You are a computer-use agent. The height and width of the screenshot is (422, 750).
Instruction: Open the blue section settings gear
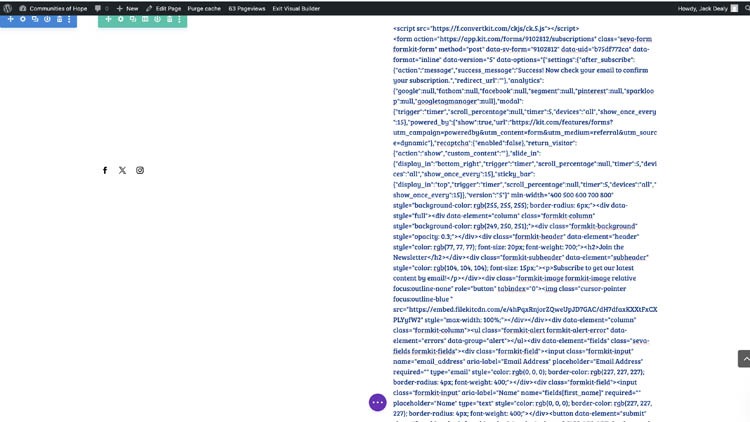(x=22, y=19)
